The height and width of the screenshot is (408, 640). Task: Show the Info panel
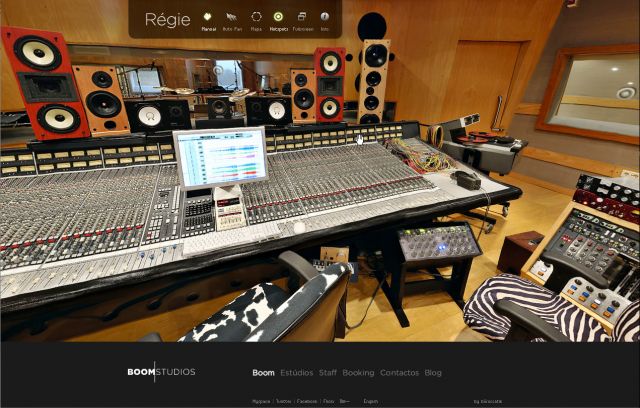point(325,17)
